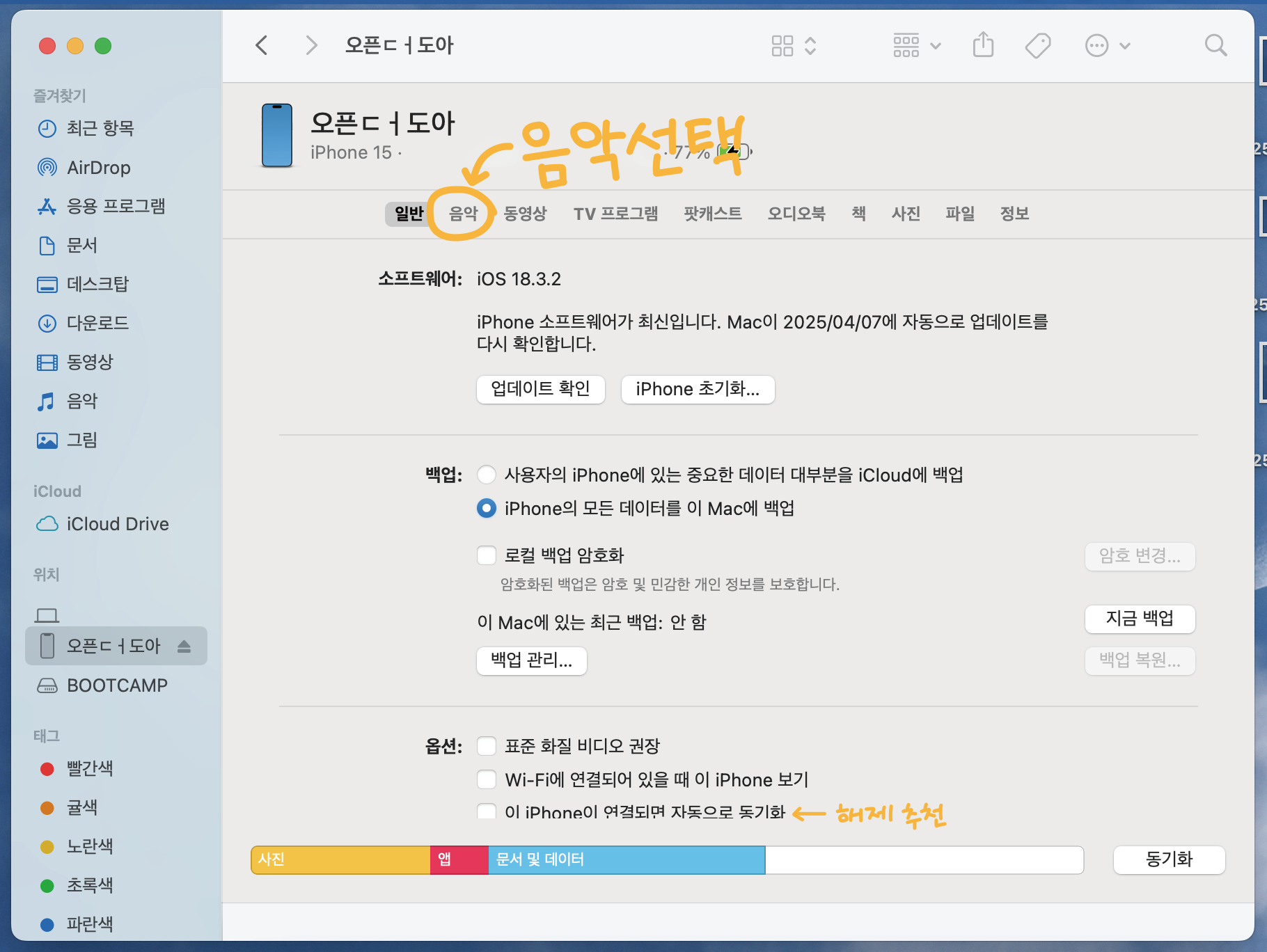1267x952 pixels.
Task: Go forward with the right chevron
Action: tap(311, 46)
